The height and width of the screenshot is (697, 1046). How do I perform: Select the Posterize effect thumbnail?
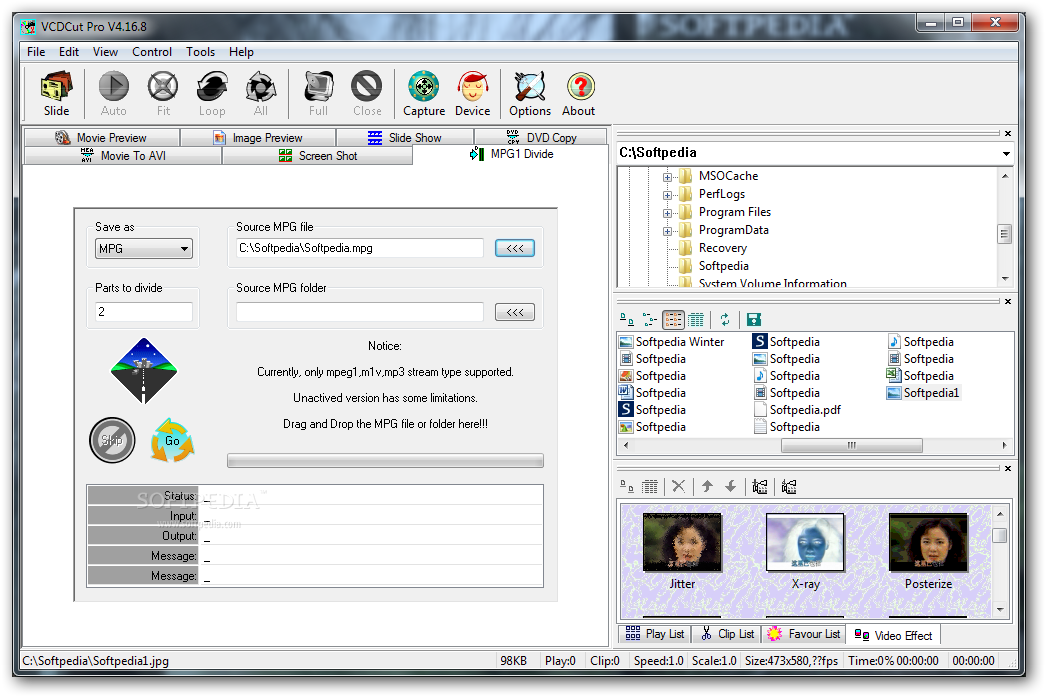click(x=928, y=542)
